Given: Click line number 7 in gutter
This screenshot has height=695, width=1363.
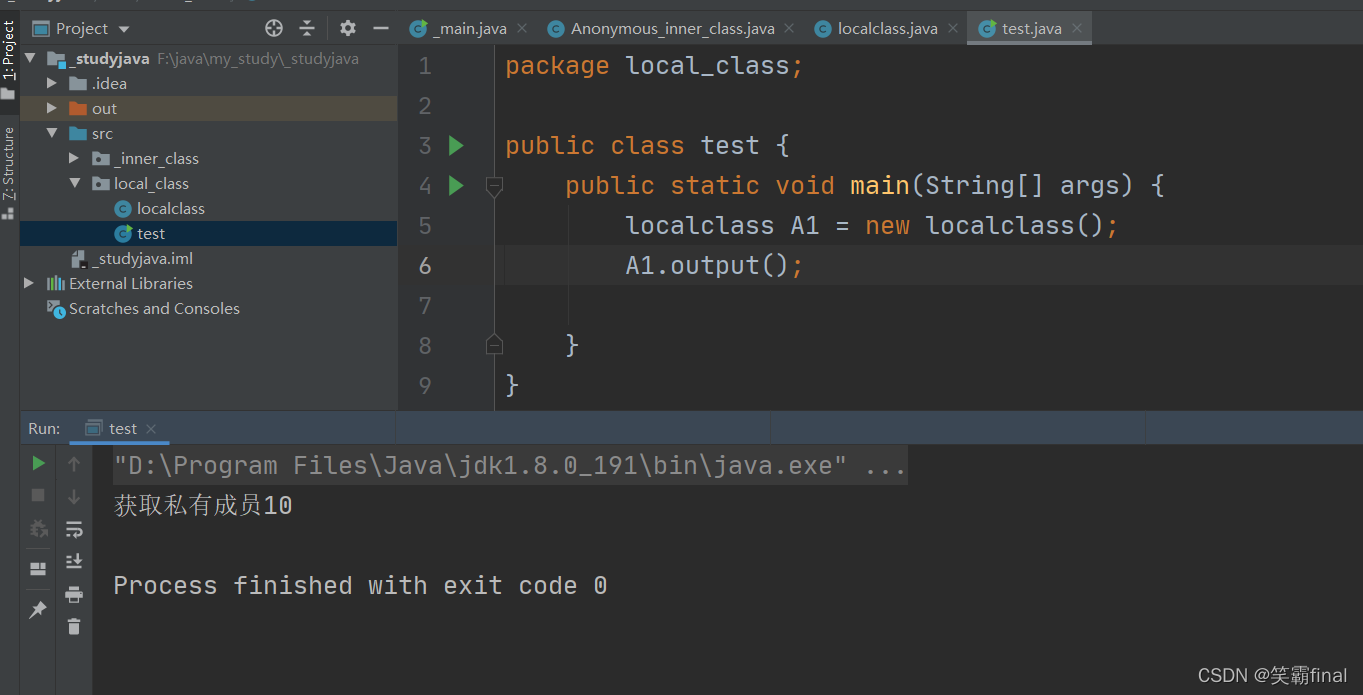Looking at the screenshot, I should point(425,305).
